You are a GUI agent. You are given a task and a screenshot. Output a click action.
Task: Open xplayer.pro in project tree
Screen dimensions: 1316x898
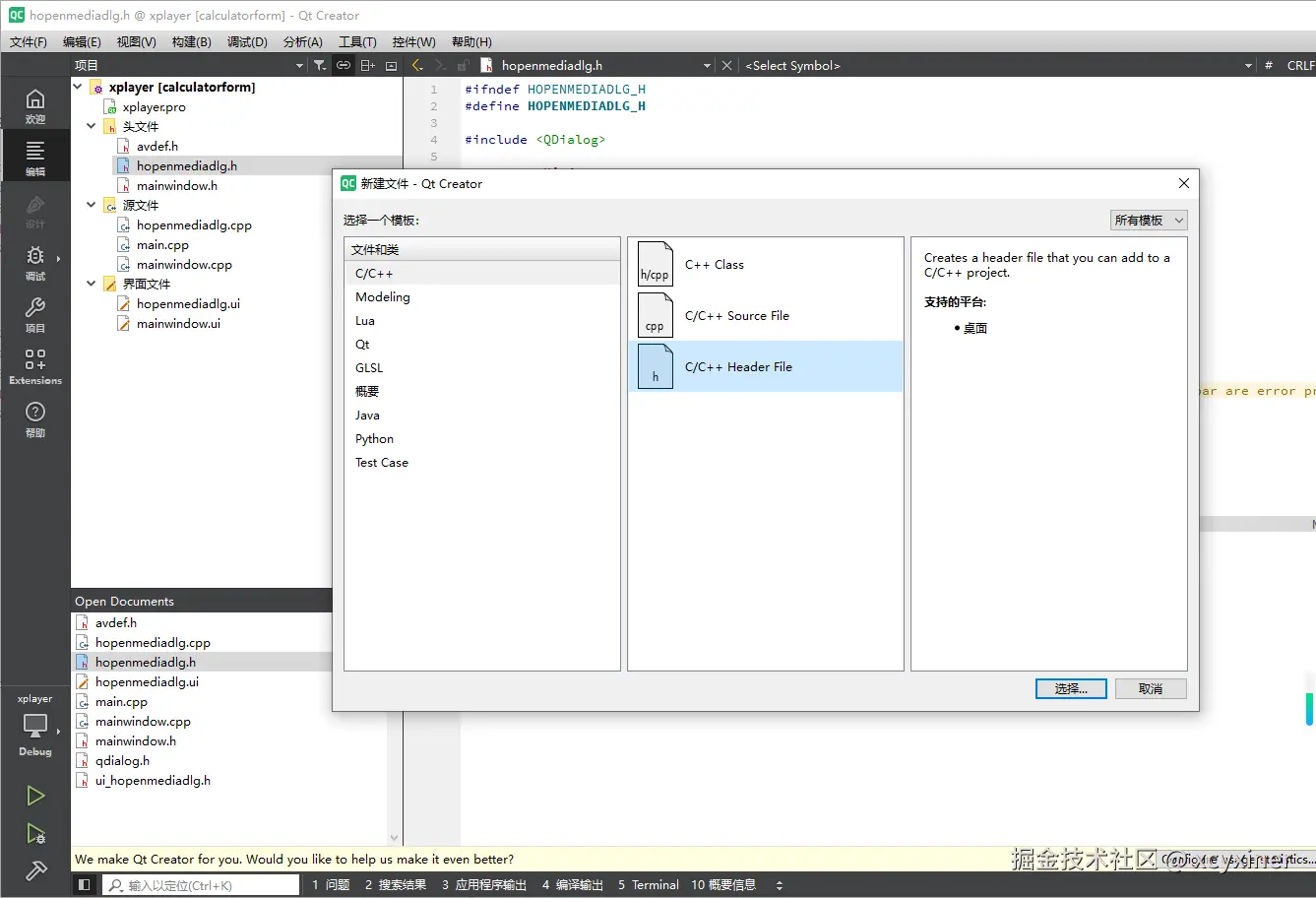[x=154, y=107]
